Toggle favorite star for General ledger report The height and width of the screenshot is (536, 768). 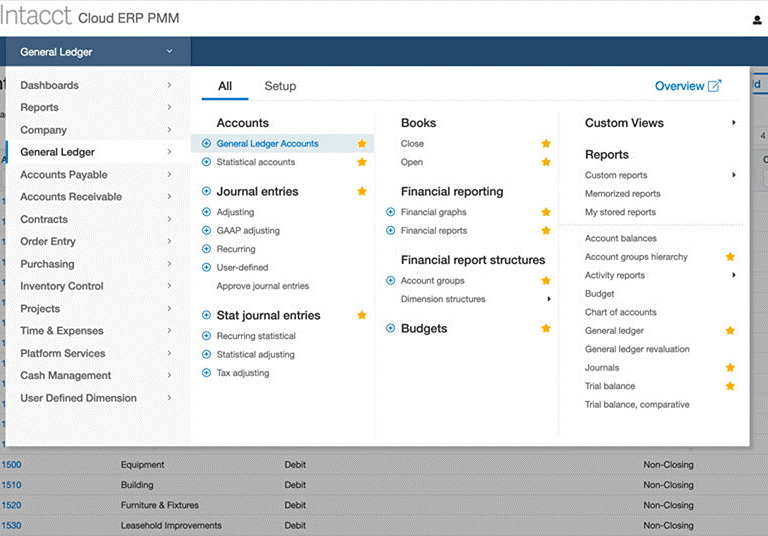click(x=730, y=331)
